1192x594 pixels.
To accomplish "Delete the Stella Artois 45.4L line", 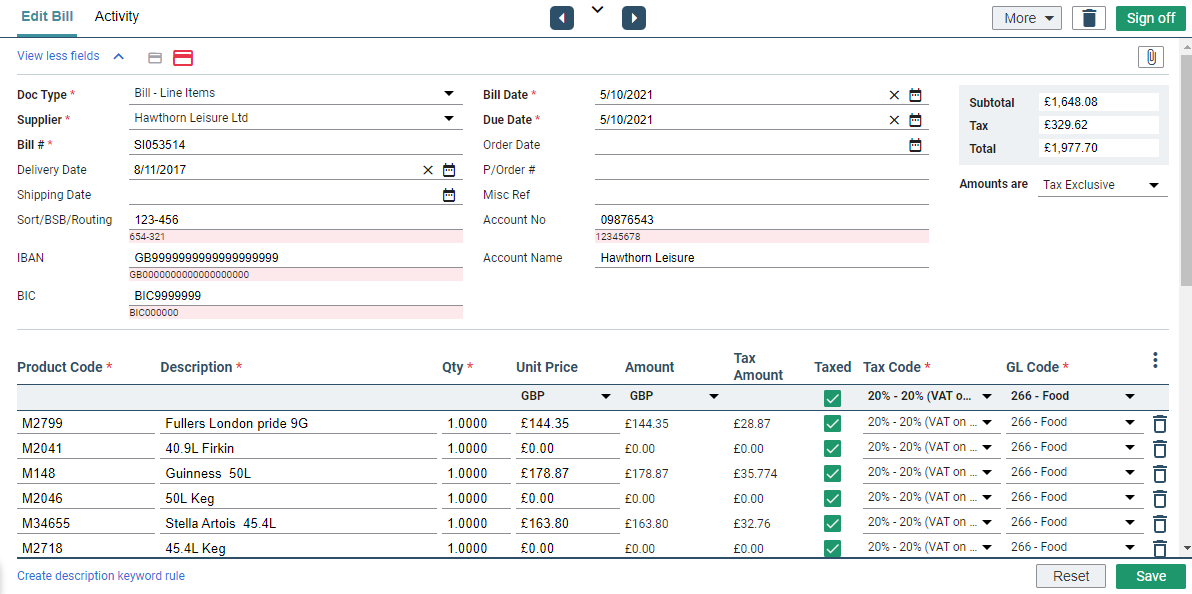I will point(1159,524).
